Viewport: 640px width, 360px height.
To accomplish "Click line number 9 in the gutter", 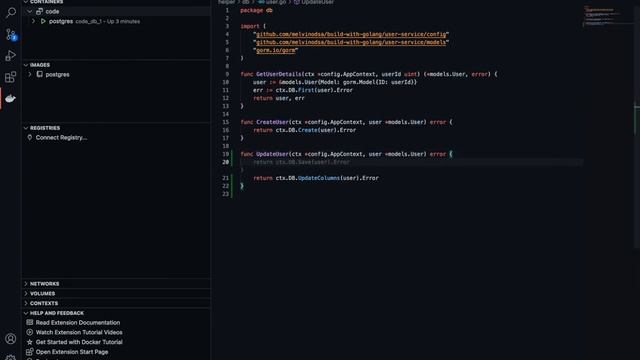I will (227, 74).
